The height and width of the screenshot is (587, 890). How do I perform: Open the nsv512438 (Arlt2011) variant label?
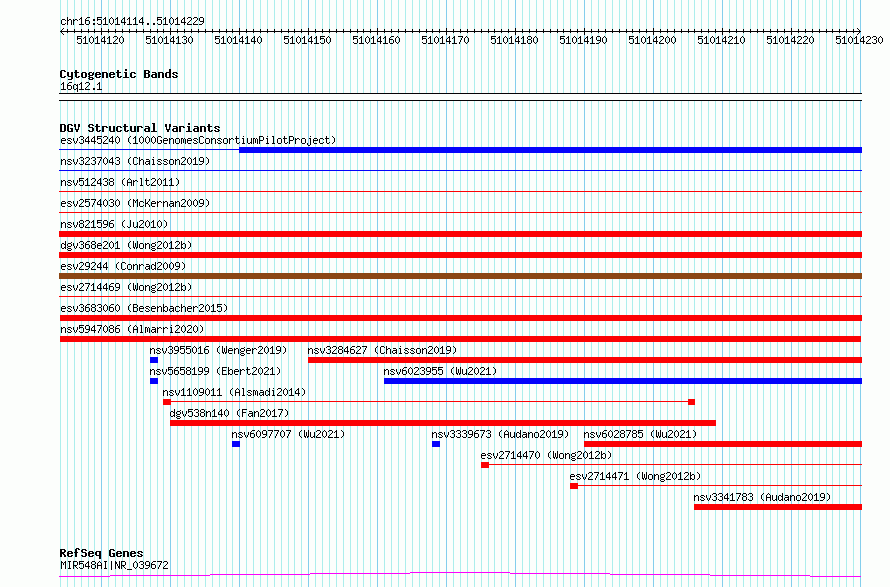[120, 182]
